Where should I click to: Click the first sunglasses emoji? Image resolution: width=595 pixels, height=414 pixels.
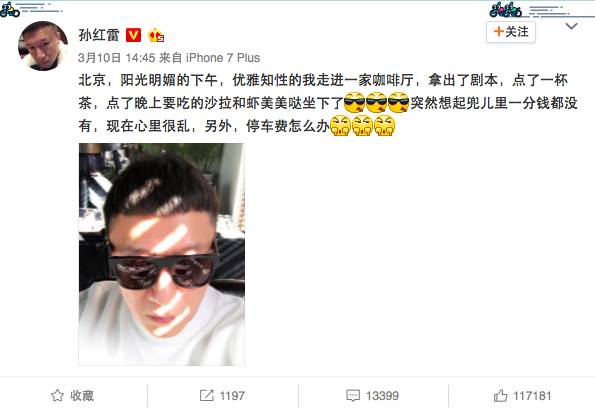354,102
